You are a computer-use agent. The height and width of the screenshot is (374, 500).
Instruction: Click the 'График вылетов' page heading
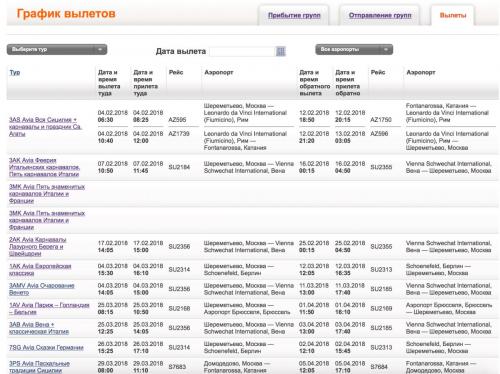coord(66,14)
